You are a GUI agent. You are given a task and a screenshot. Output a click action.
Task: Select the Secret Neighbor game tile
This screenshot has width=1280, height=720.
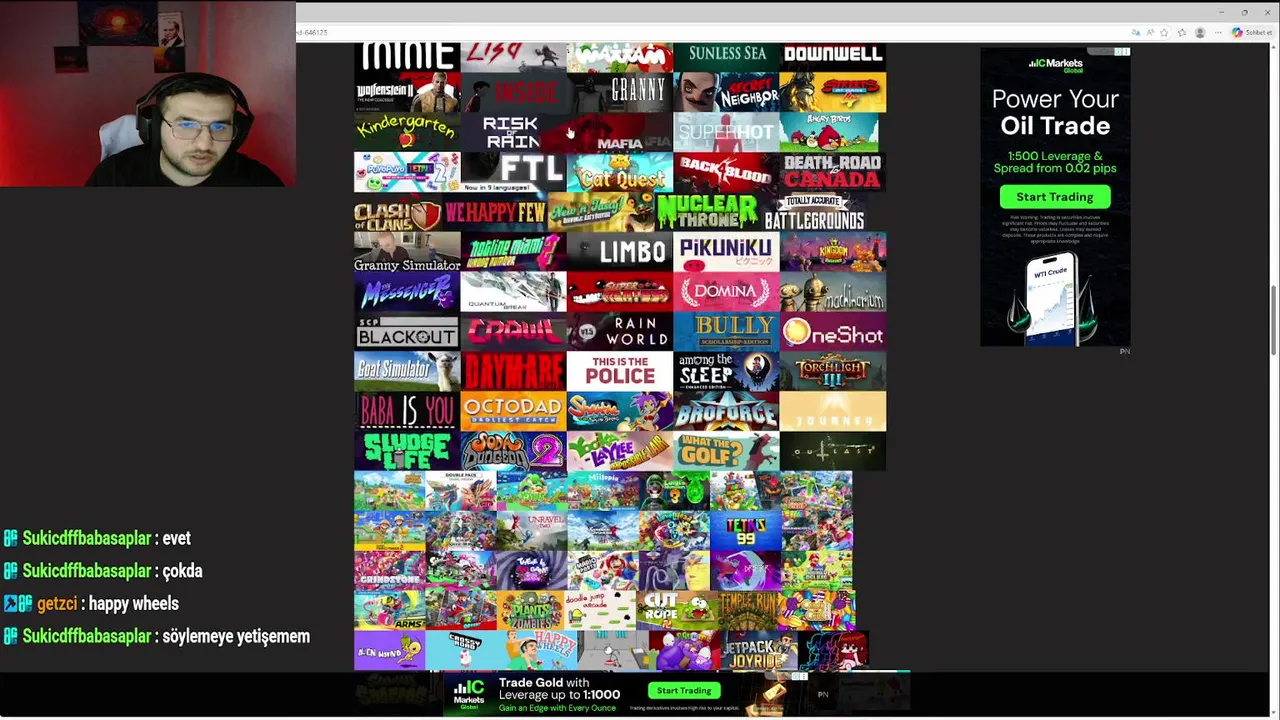click(726, 93)
